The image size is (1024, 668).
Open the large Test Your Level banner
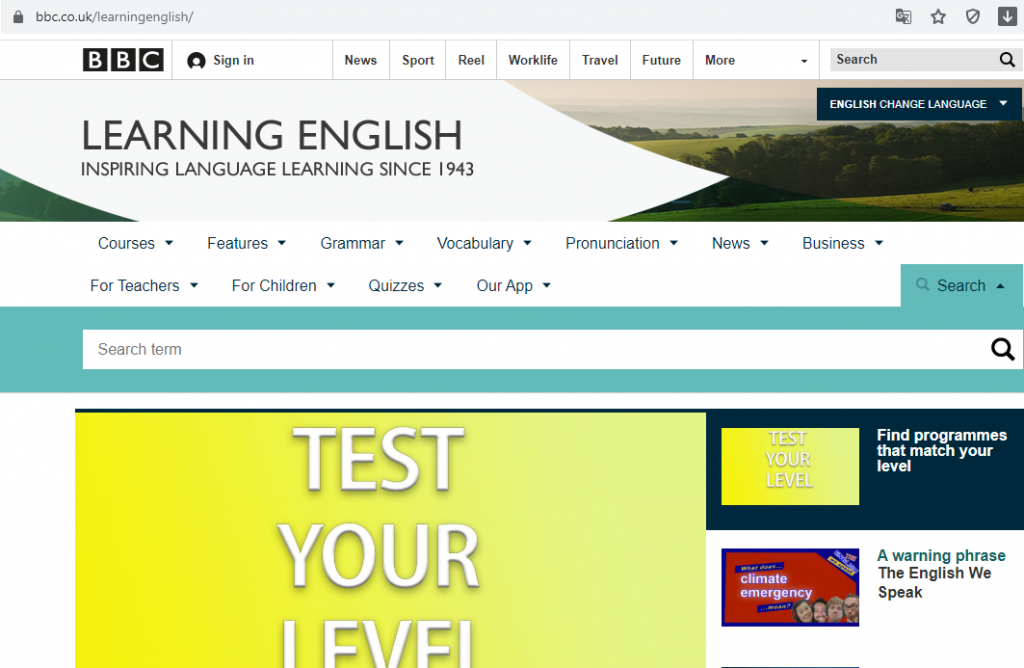391,540
